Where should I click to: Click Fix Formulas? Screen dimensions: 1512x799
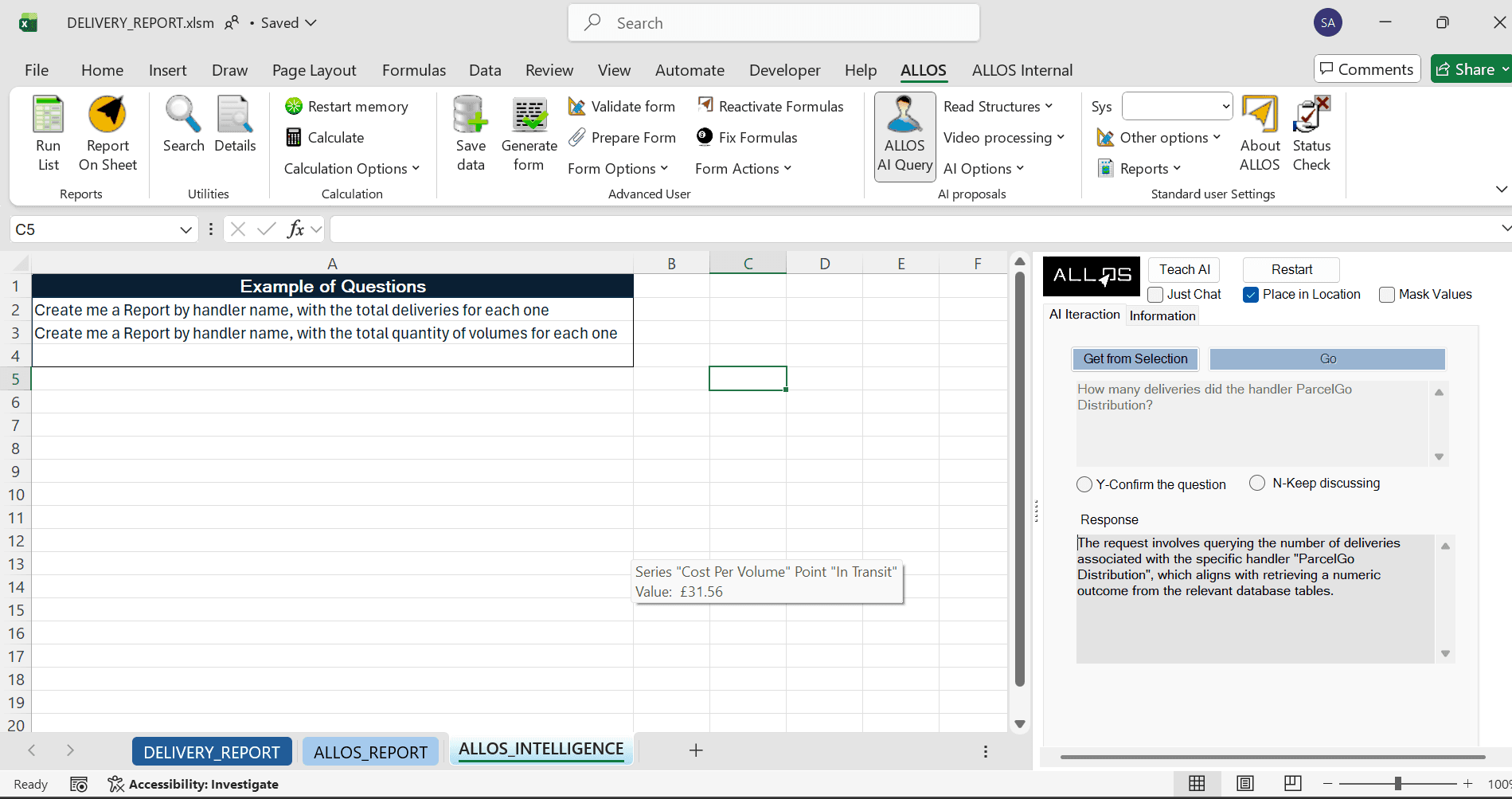pyautogui.click(x=747, y=138)
